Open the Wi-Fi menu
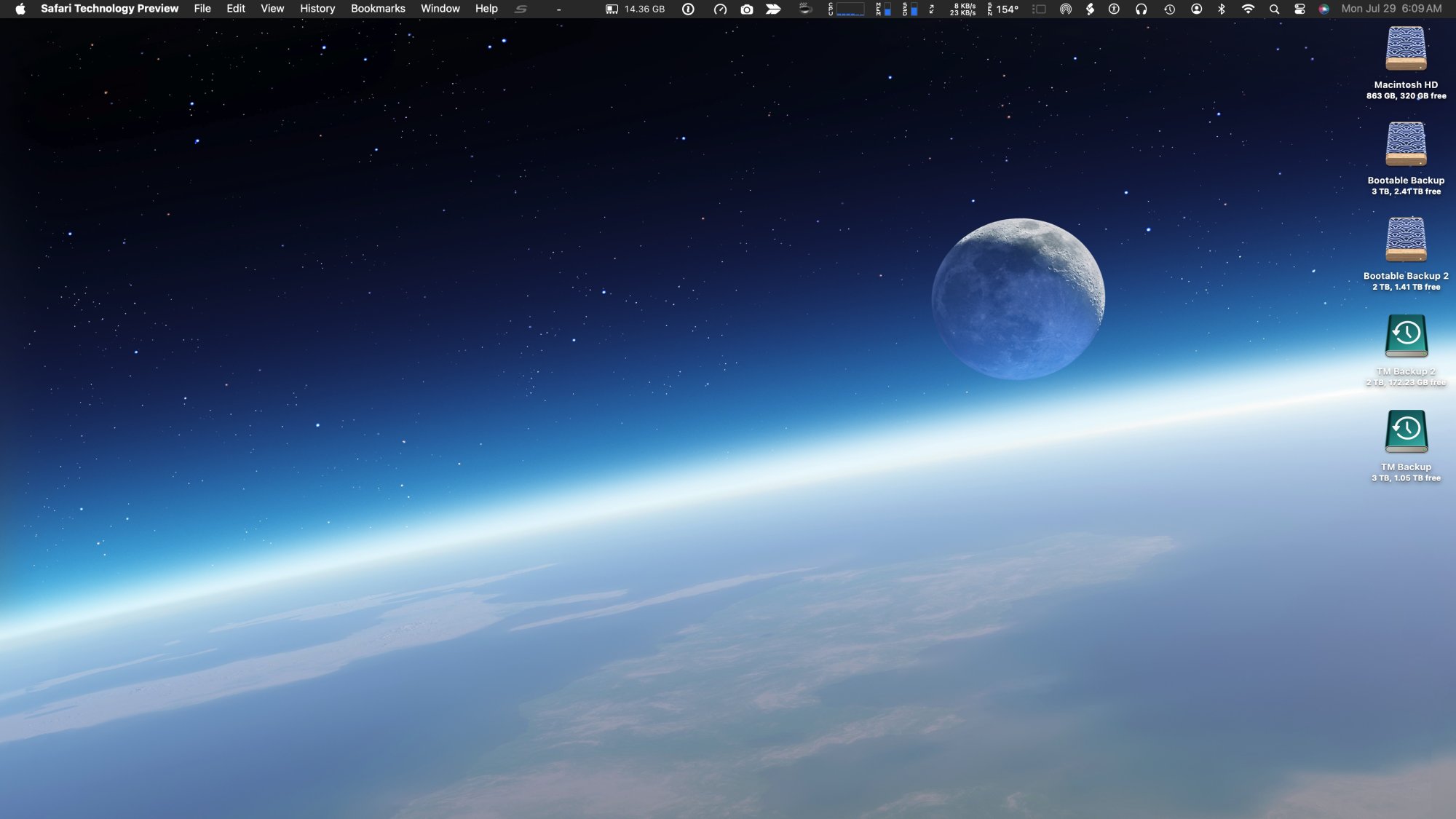Viewport: 1456px width, 819px height. tap(1248, 9)
